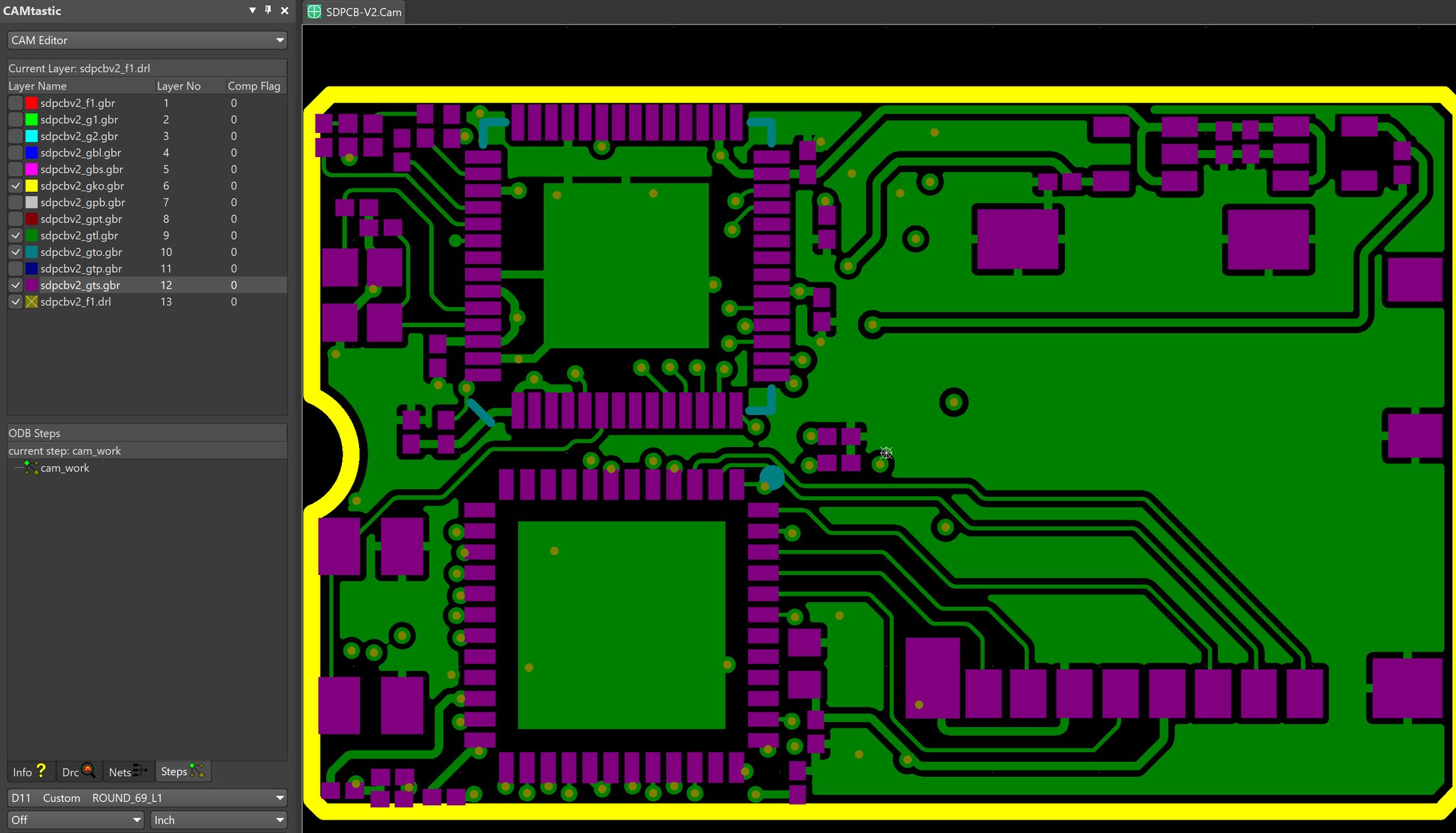The width and height of the screenshot is (1456, 833).
Task: Click the cam_work step icon
Action: click(x=31, y=468)
